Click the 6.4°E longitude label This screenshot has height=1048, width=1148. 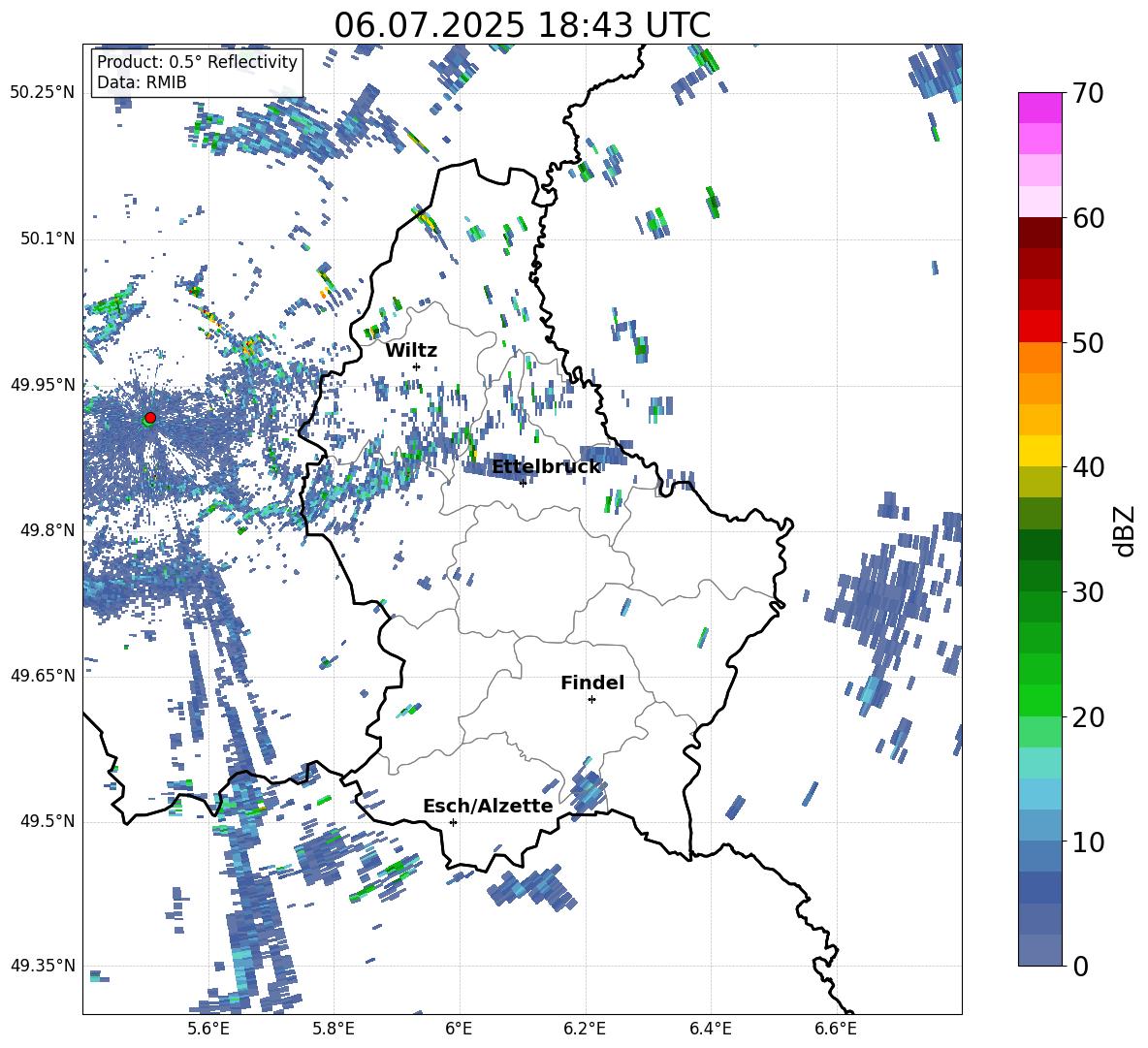(711, 1029)
